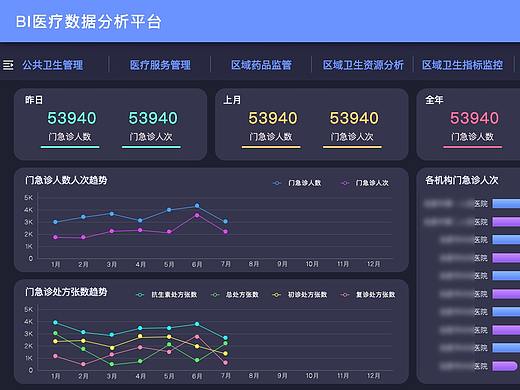Click the 全年 card heading

pyautogui.click(x=434, y=100)
